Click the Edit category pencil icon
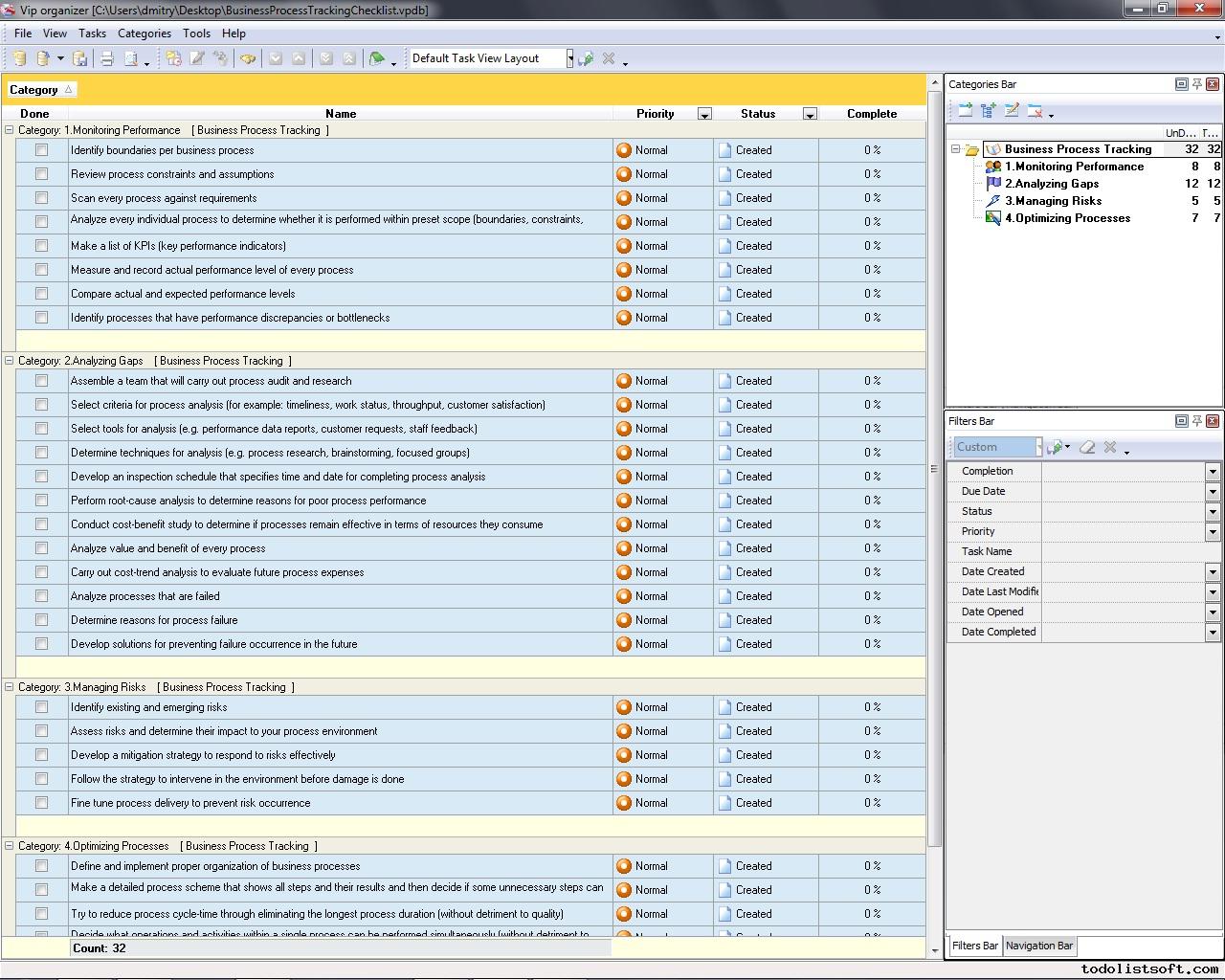 click(x=1012, y=111)
